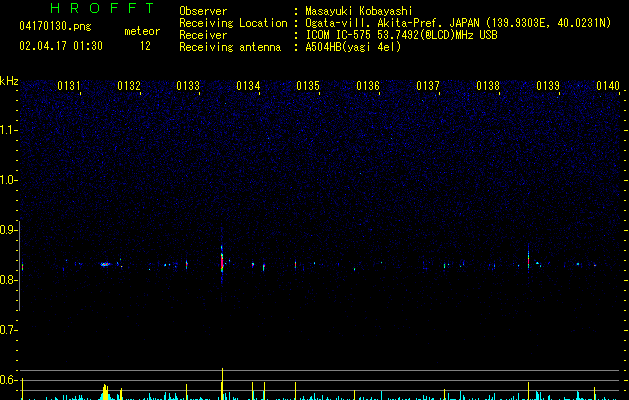
Task: Click the Receiving antenna label
Action: pos(230,47)
